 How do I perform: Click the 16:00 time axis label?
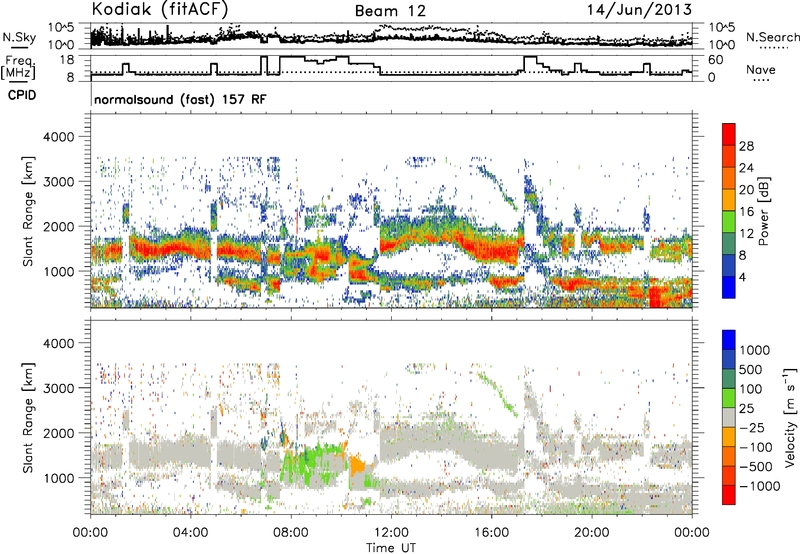pos(491,533)
